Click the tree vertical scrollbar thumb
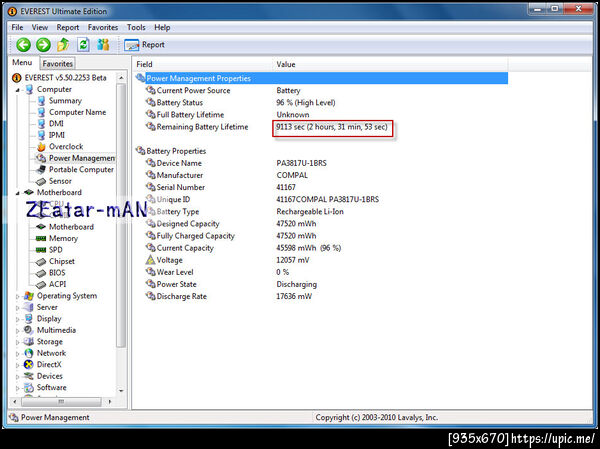600x449 pixels. [x=121, y=216]
